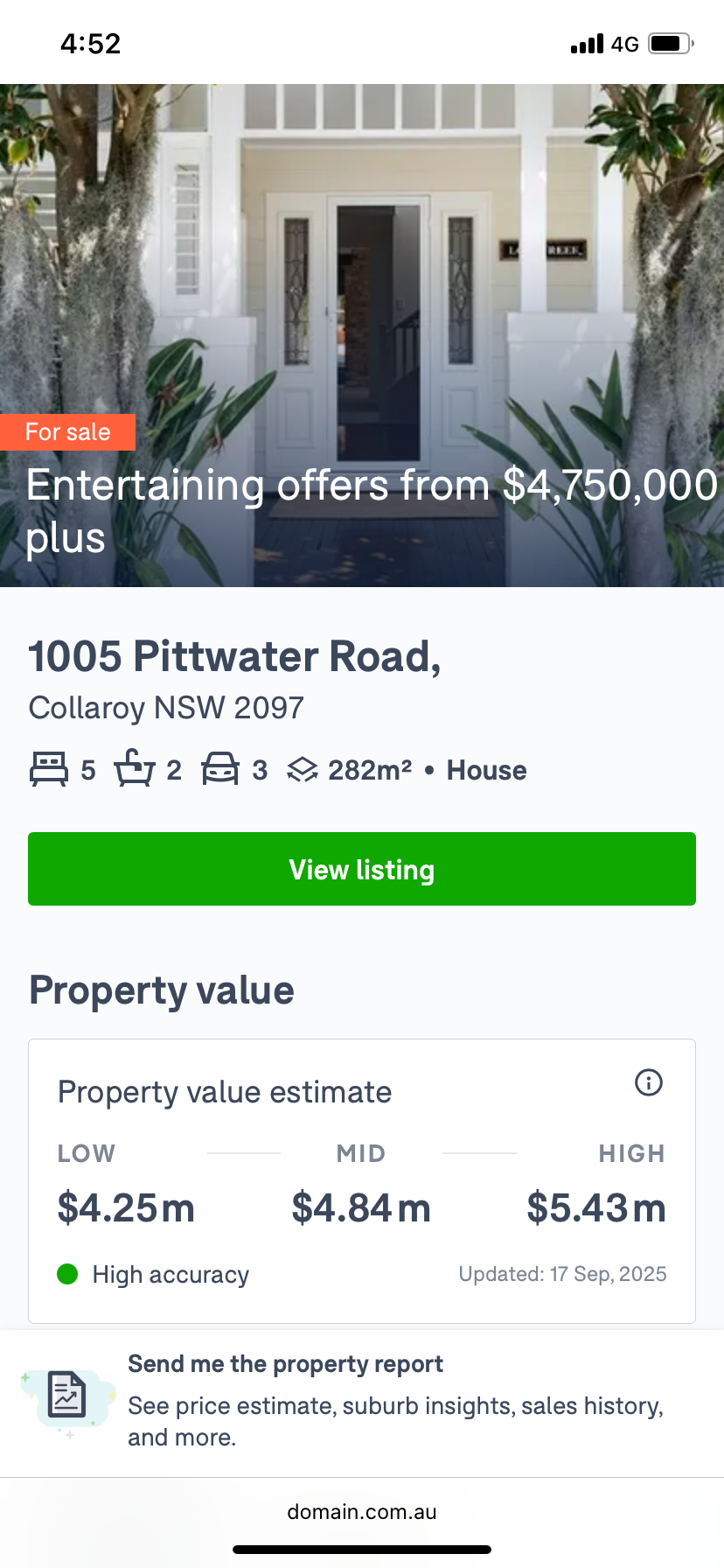Tap the car parking spaces icon

click(220, 769)
